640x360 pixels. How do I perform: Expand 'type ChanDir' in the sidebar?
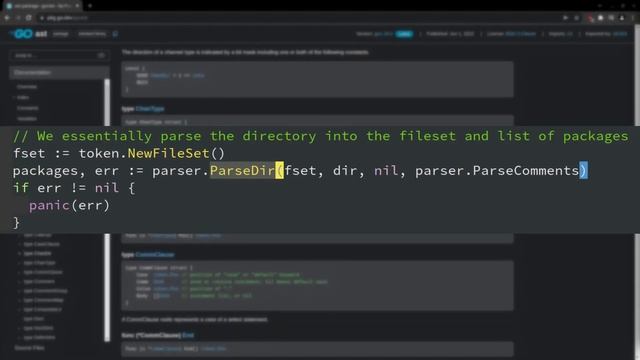(x=36, y=253)
